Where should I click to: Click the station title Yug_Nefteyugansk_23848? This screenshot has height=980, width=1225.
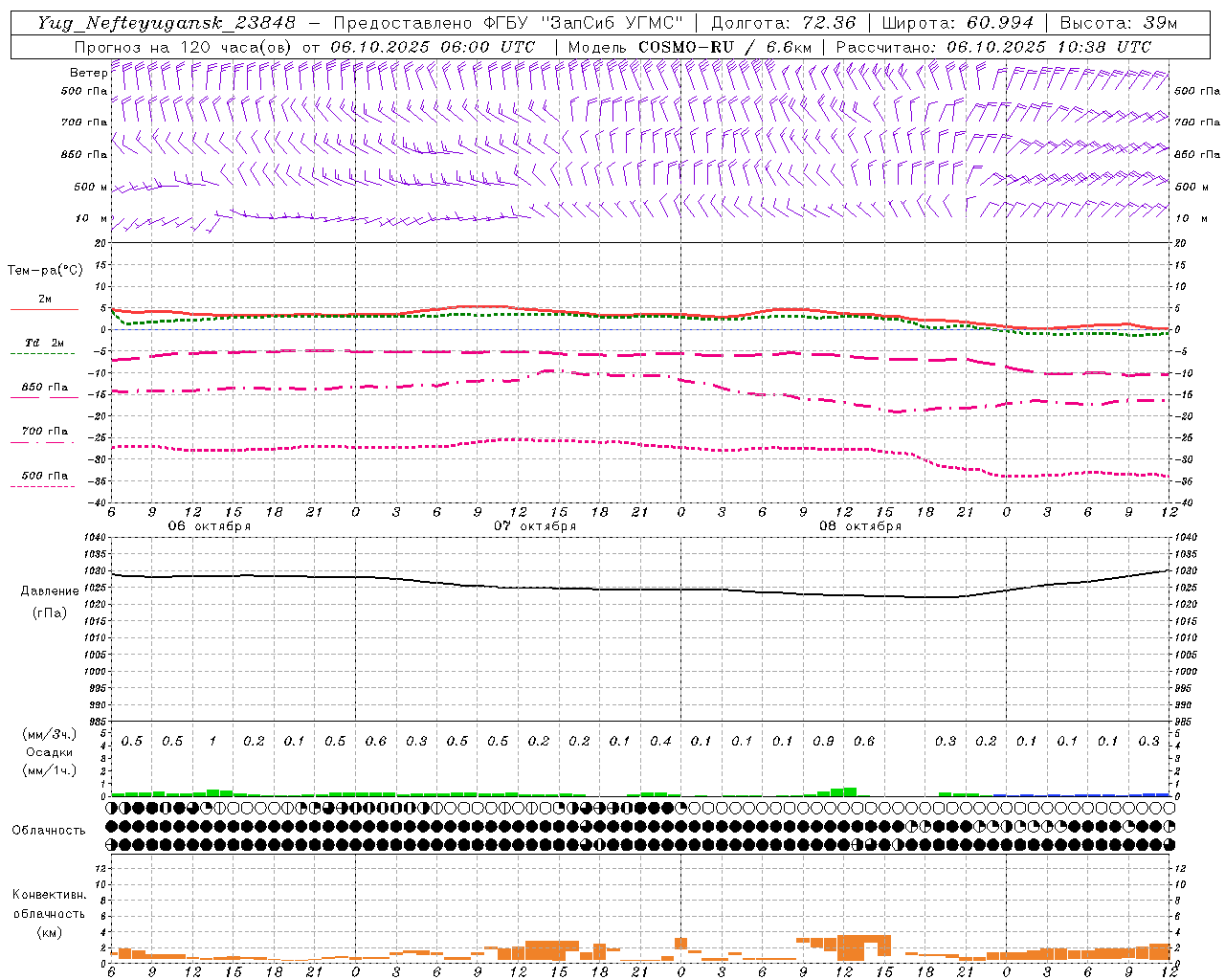pos(167,23)
